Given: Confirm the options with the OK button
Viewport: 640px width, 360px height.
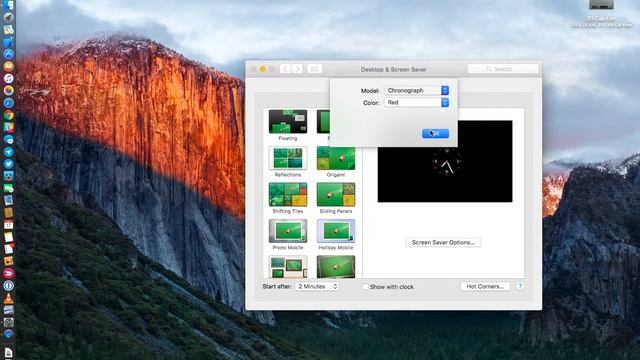Looking at the screenshot, I should (436, 133).
